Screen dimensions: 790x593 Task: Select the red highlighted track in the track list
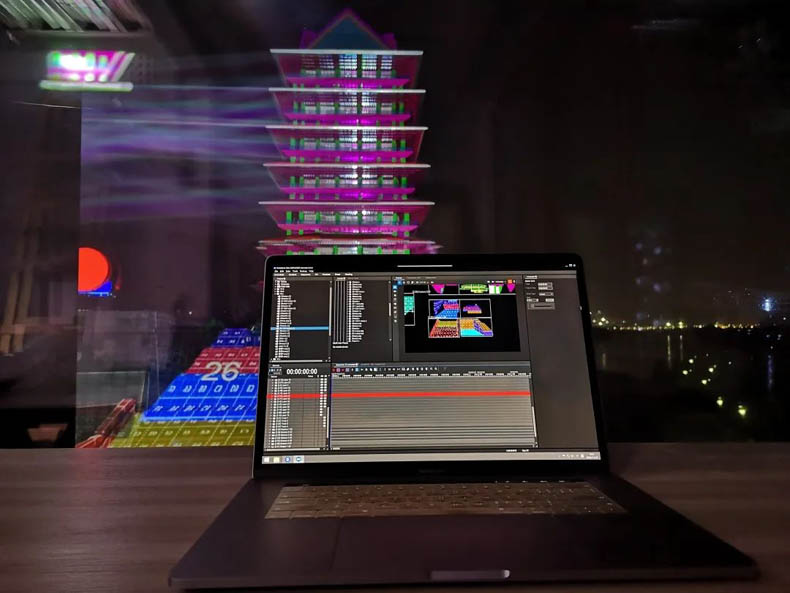point(297,397)
